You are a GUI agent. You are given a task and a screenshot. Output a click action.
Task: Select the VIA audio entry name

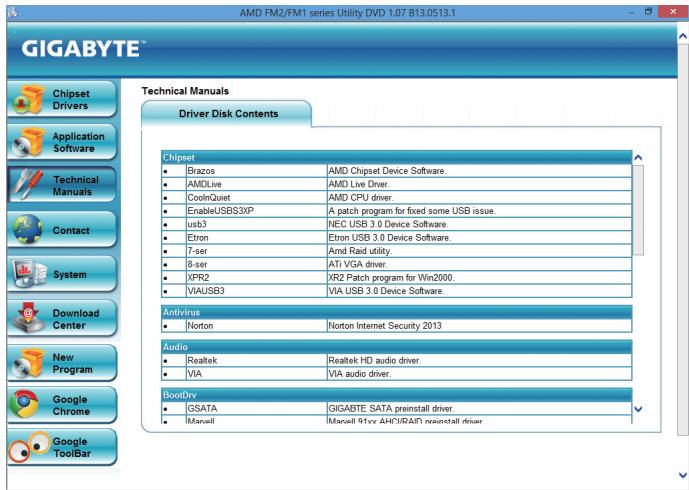pos(194,374)
